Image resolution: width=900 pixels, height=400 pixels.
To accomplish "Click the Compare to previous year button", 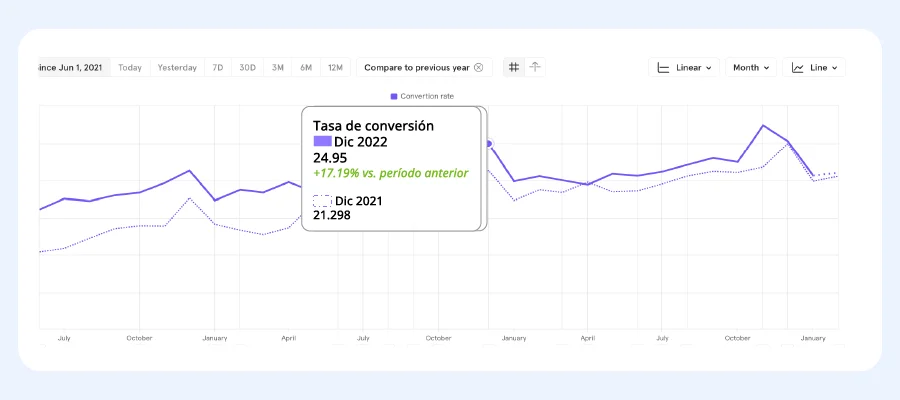I will point(416,68).
